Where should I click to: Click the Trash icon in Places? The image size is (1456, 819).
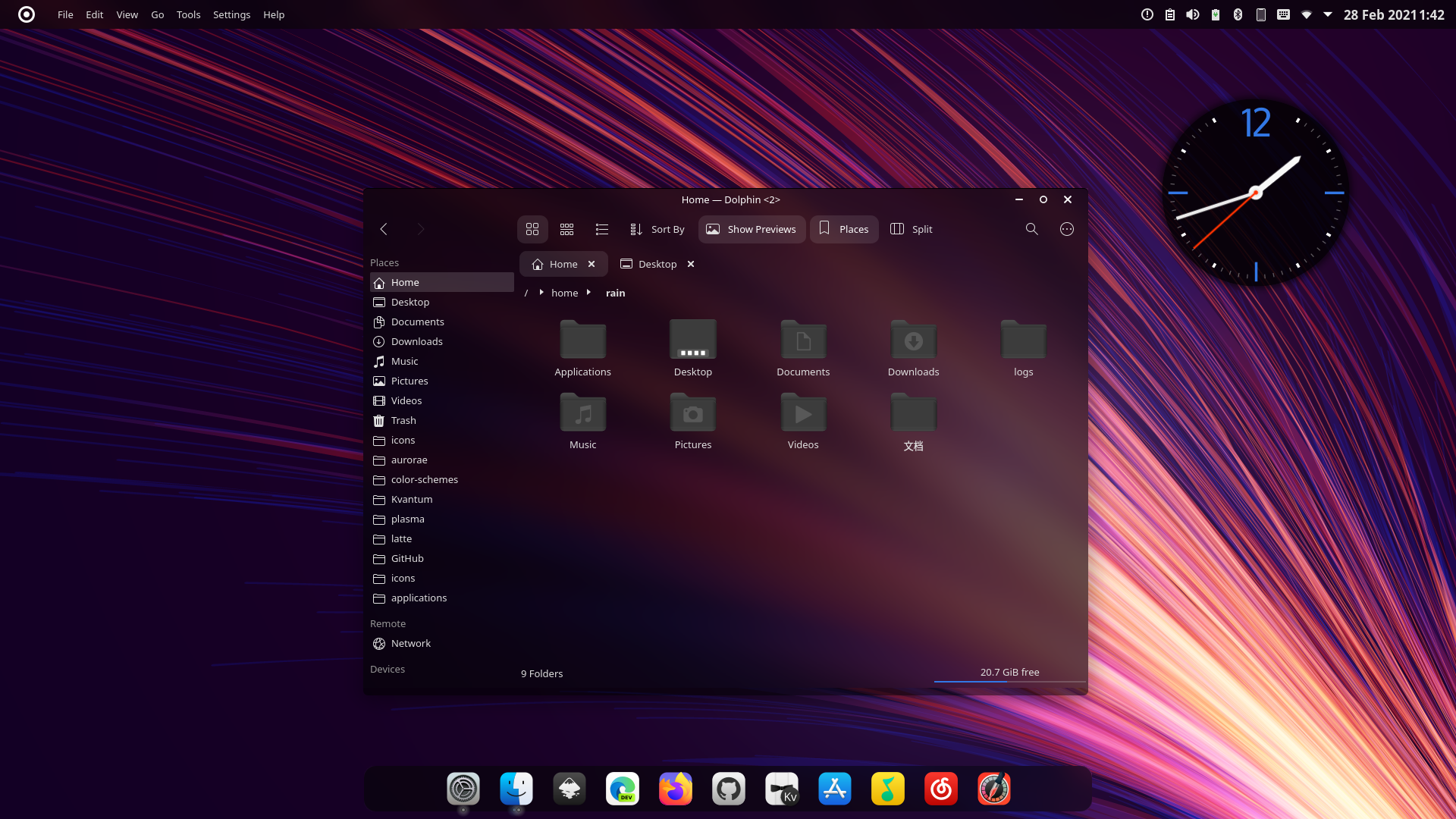pyautogui.click(x=379, y=421)
